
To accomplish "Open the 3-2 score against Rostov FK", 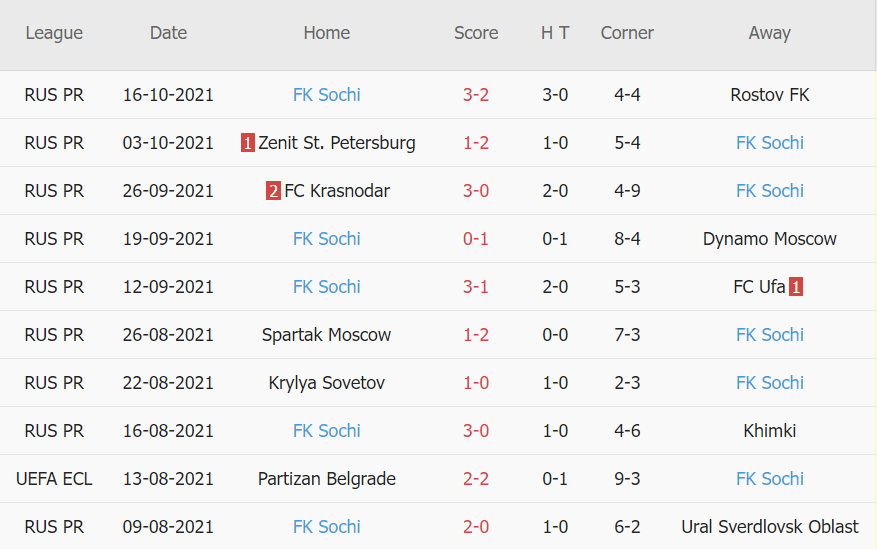I will [476, 95].
